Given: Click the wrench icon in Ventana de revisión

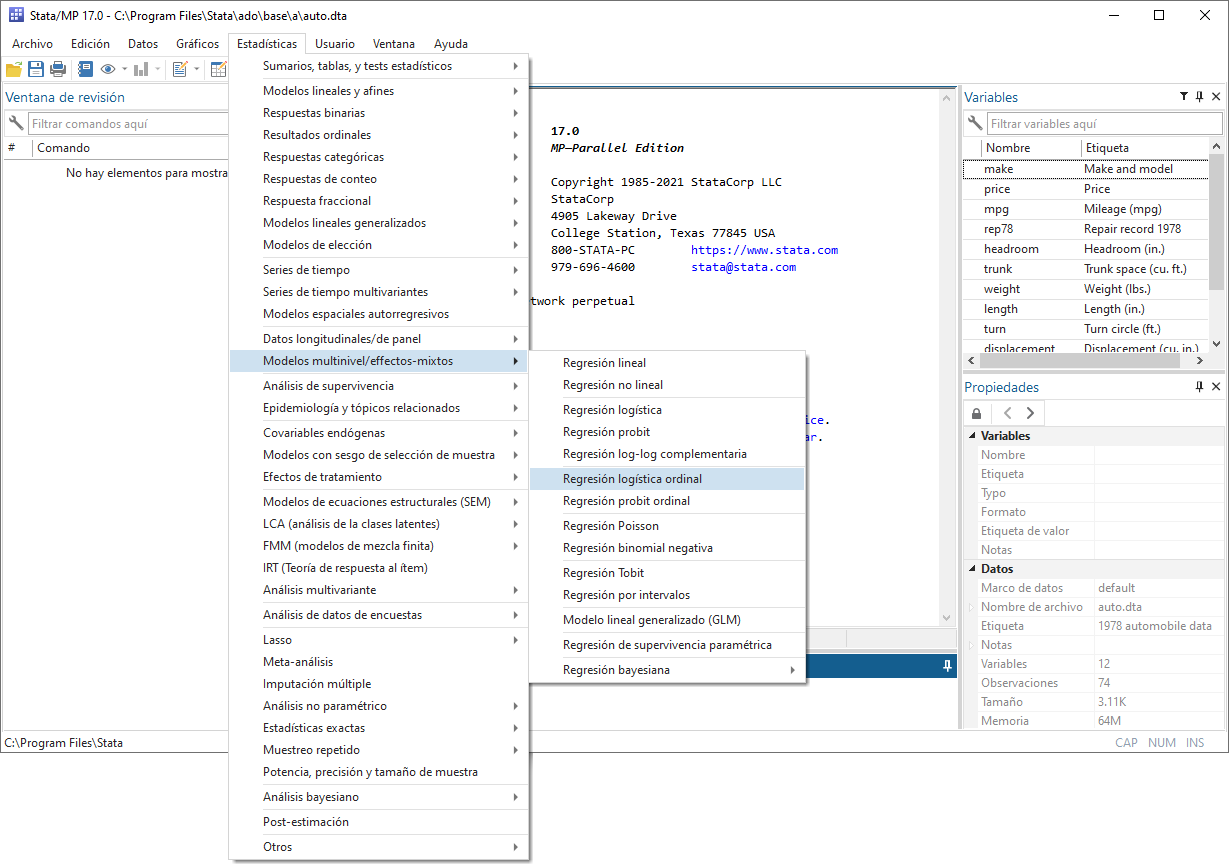Looking at the screenshot, I should click(x=15, y=124).
